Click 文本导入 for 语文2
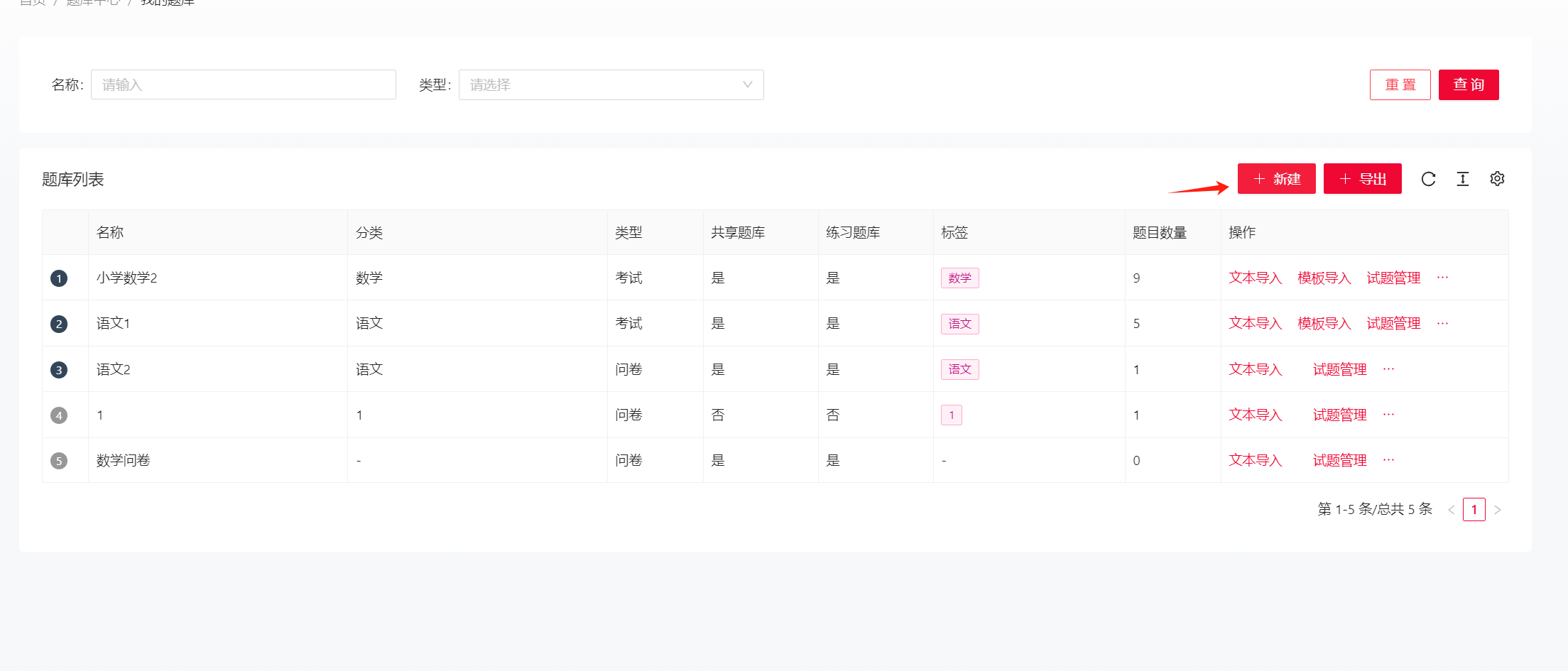This screenshot has width=1568, height=671. [1256, 369]
